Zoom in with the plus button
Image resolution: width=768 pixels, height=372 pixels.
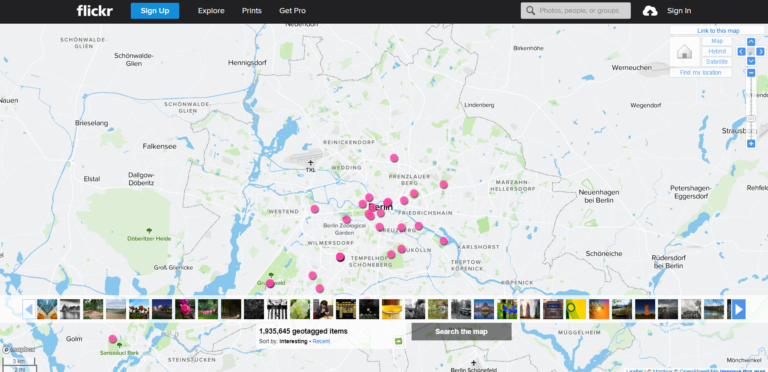751,144
